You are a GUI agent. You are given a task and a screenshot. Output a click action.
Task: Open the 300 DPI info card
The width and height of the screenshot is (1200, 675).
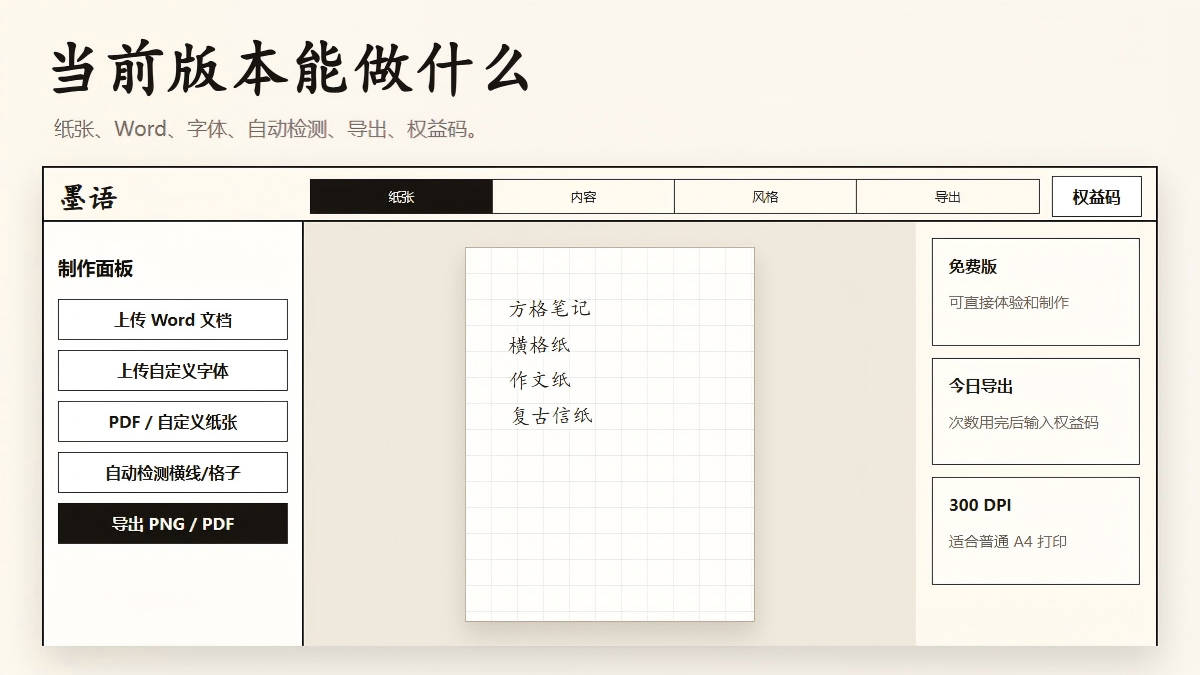click(x=1036, y=531)
